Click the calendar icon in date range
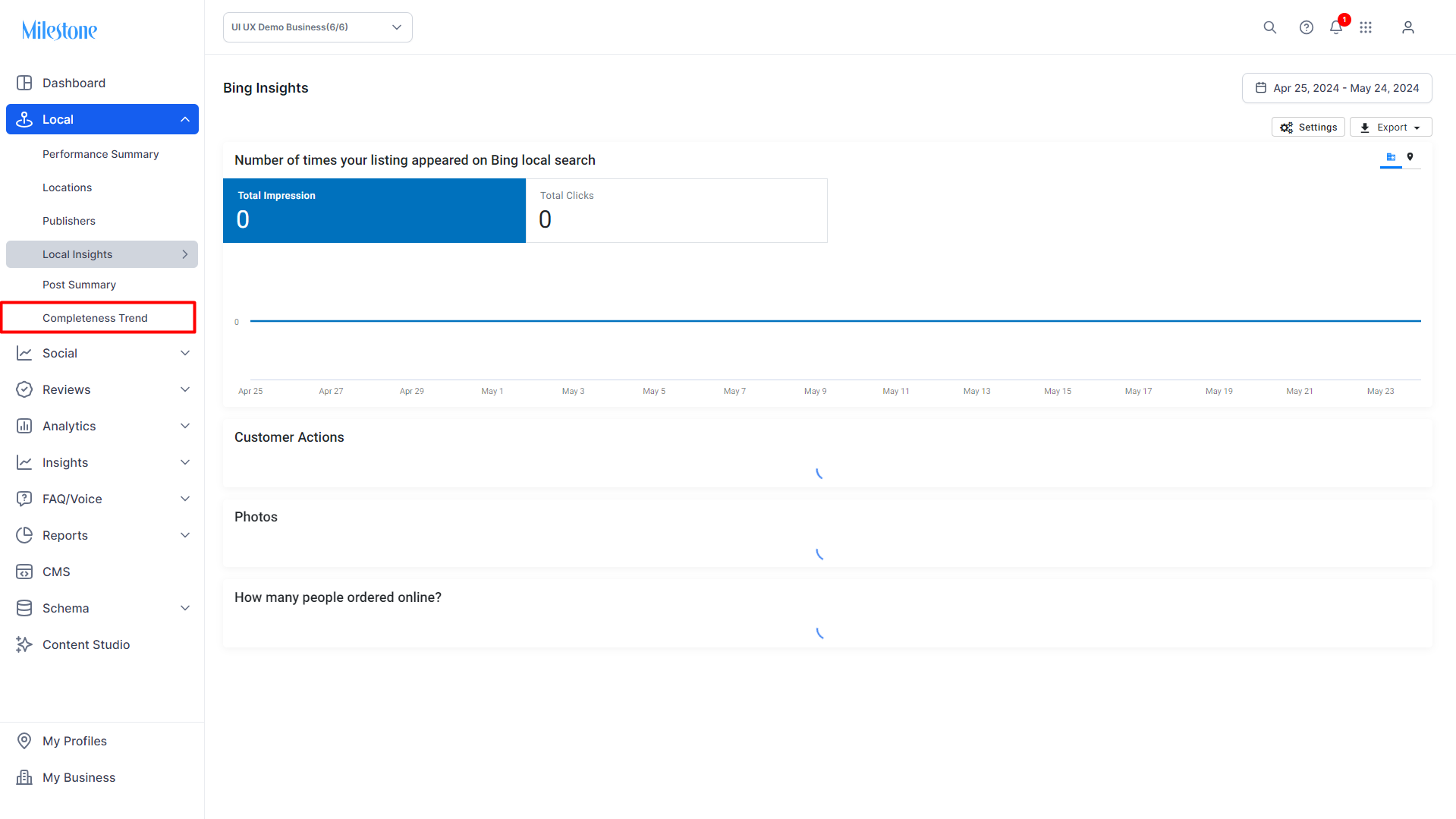1456x819 pixels. click(1261, 88)
